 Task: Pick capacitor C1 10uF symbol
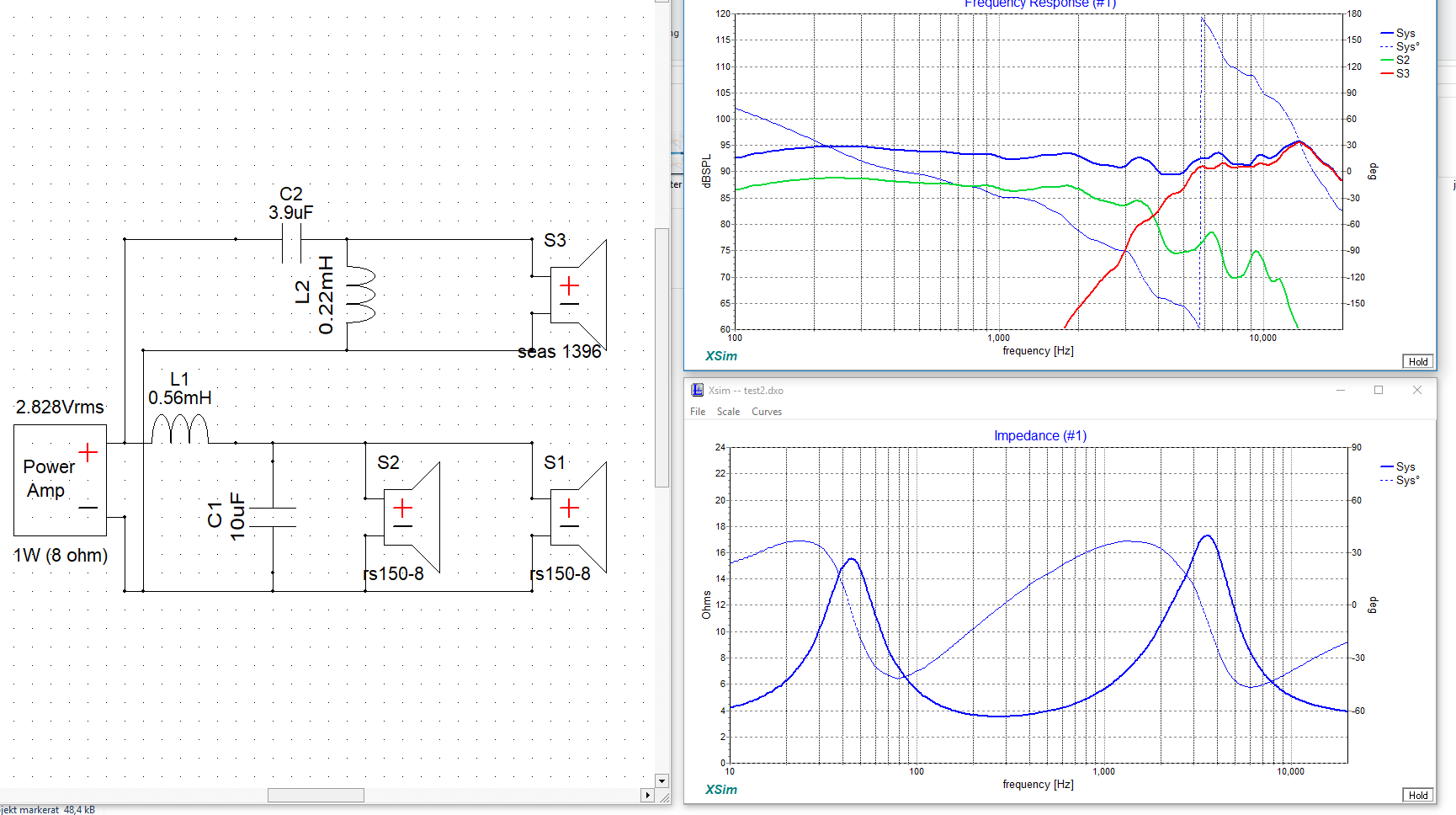[273, 517]
